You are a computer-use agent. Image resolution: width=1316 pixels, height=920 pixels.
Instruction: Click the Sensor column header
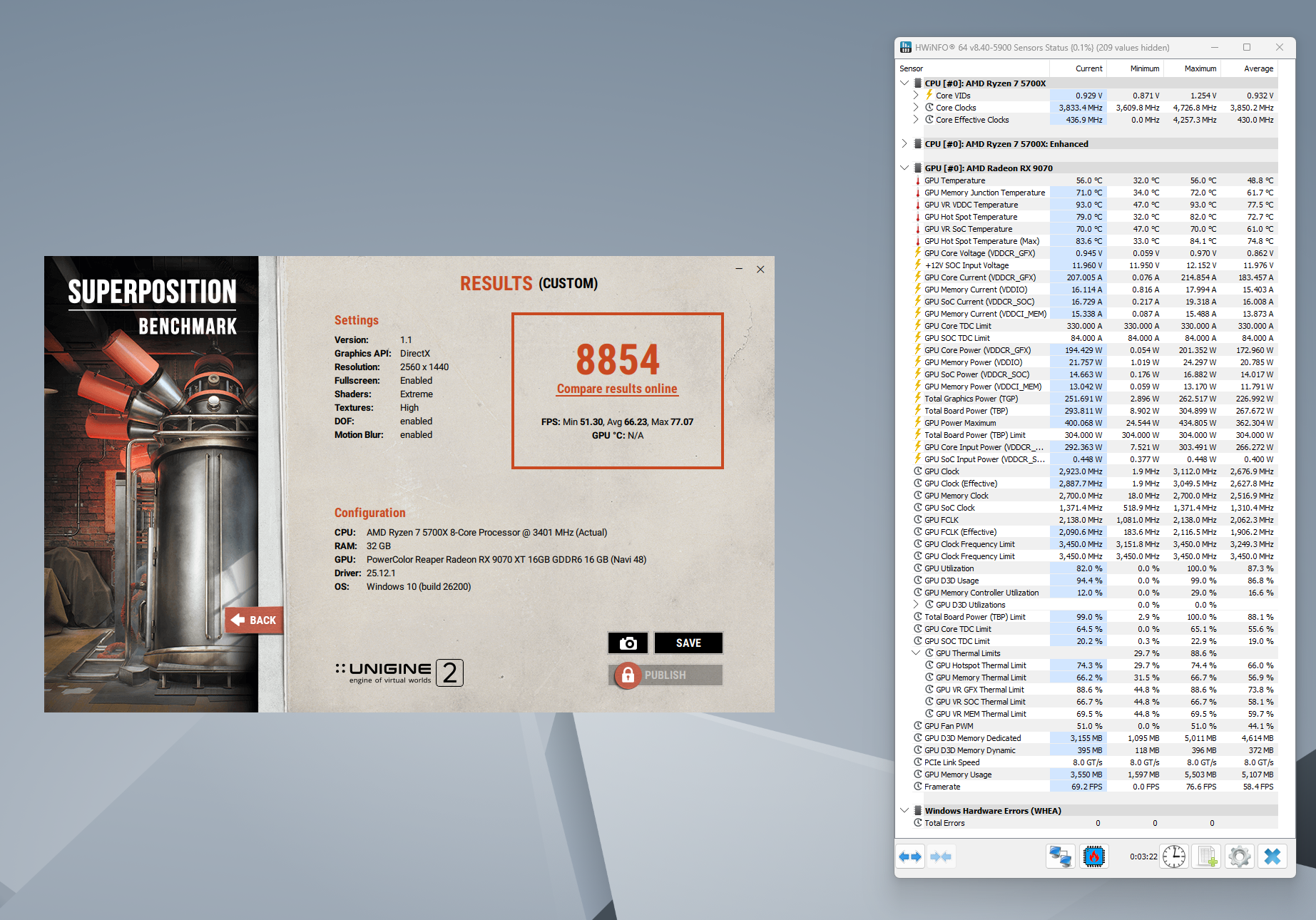[x=972, y=68]
